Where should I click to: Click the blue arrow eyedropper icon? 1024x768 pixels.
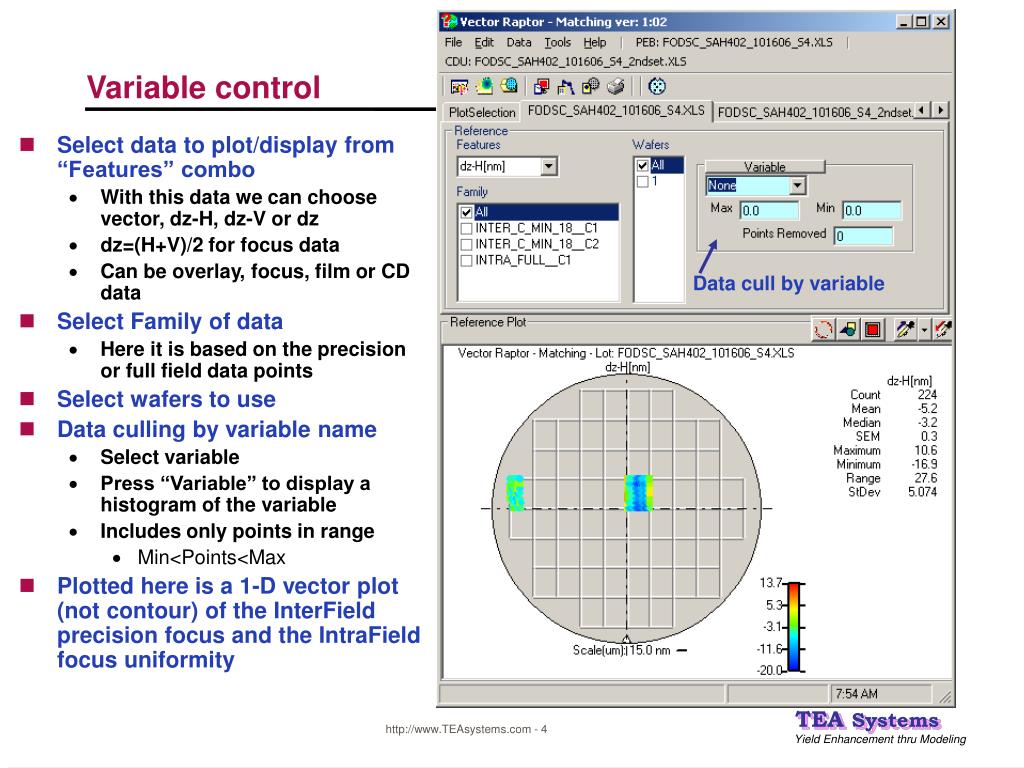pyautogui.click(x=905, y=330)
